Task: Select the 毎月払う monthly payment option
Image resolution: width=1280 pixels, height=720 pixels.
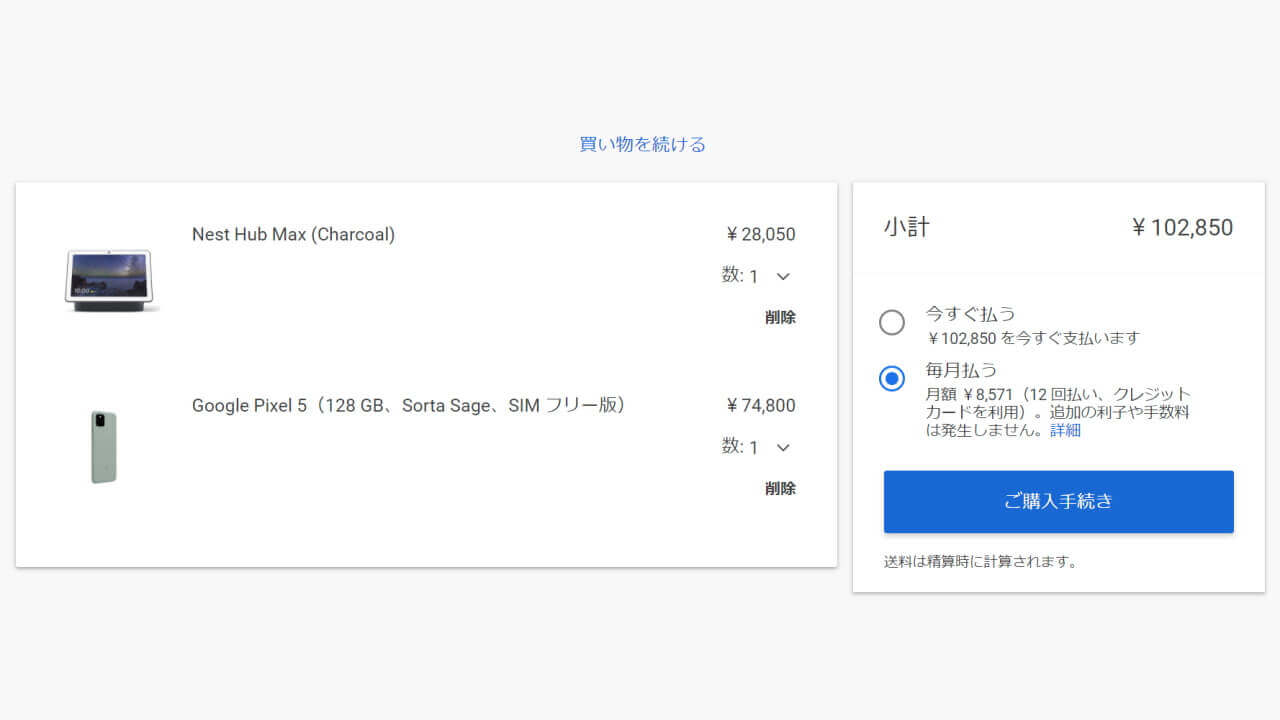Action: [891, 378]
